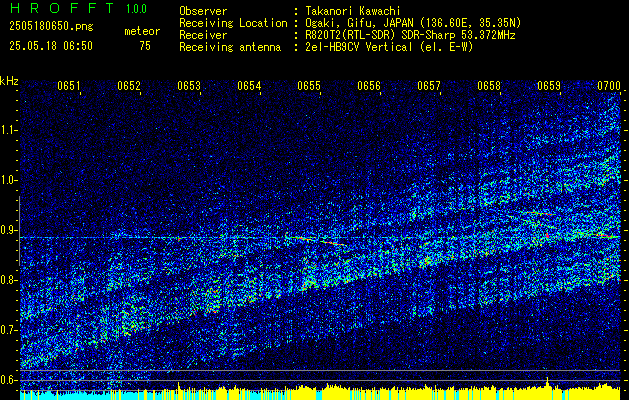Click the gray vertical range bar near 0.9 kHz
This screenshot has height=400, width=629.
click(x=19, y=231)
